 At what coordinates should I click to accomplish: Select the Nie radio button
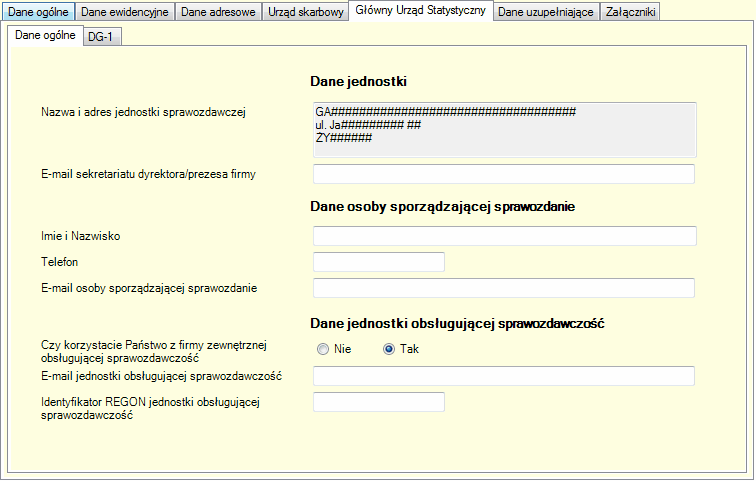point(323,349)
